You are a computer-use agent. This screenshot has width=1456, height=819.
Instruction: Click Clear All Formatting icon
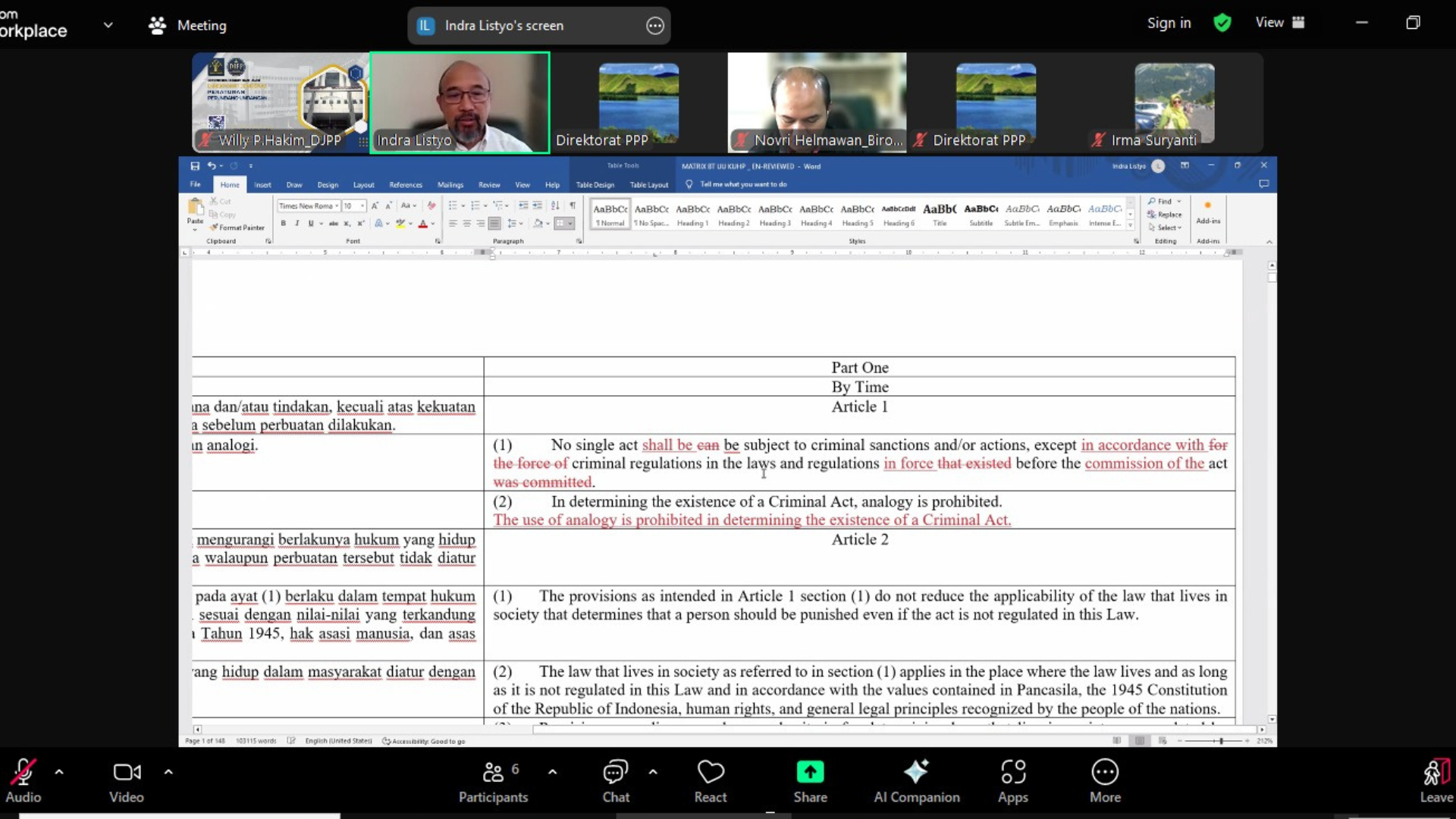point(431,206)
